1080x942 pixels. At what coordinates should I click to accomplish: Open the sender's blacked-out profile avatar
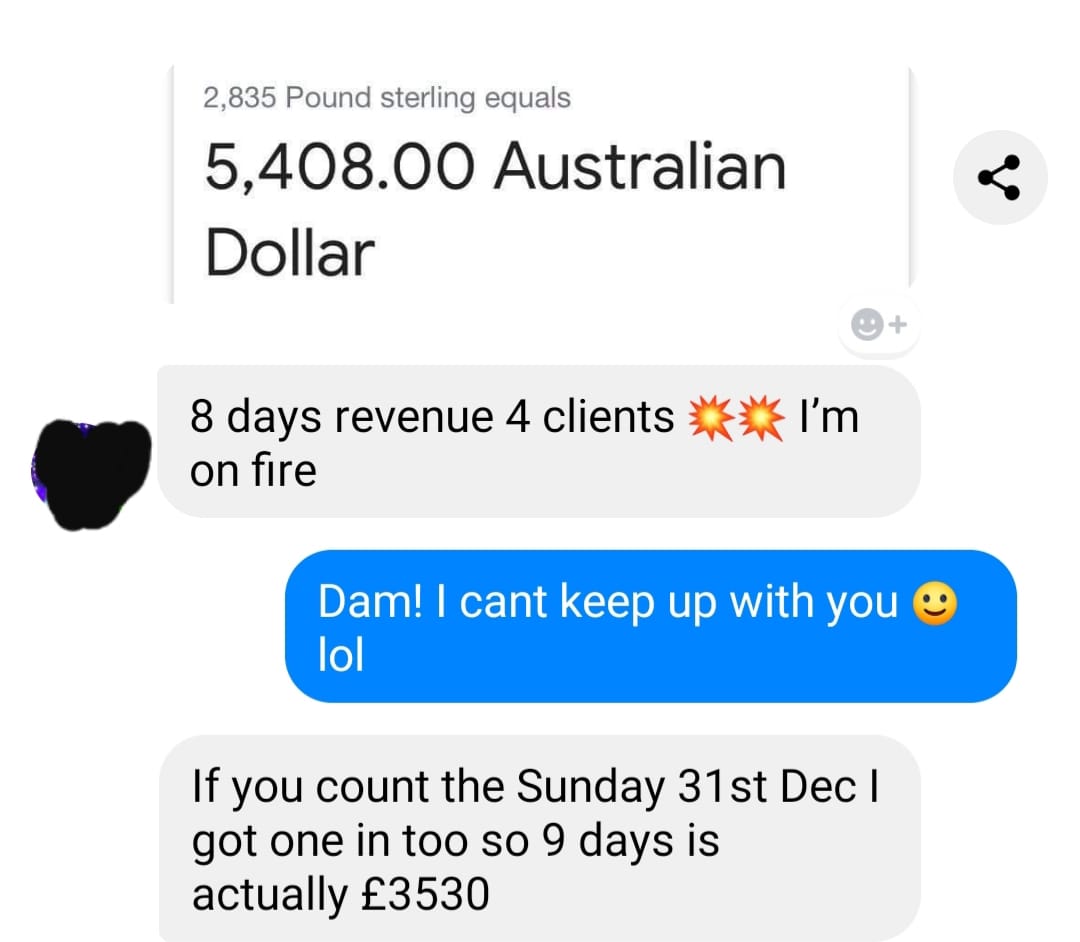click(91, 474)
